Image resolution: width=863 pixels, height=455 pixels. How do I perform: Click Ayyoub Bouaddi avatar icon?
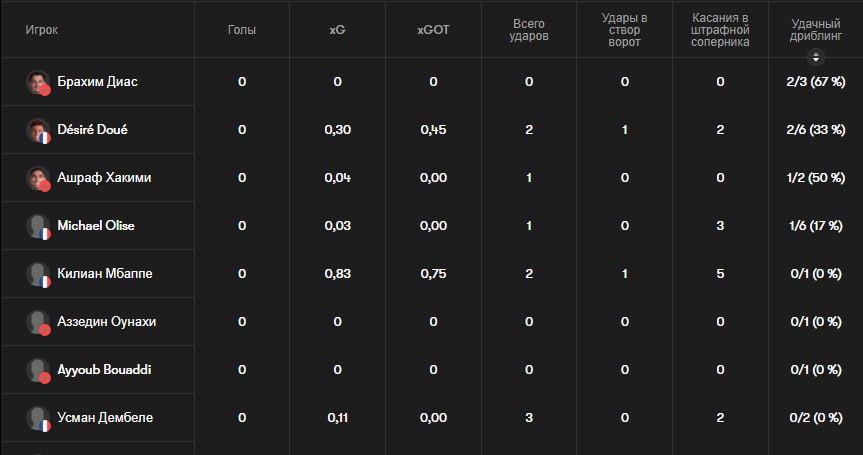click(x=37, y=370)
